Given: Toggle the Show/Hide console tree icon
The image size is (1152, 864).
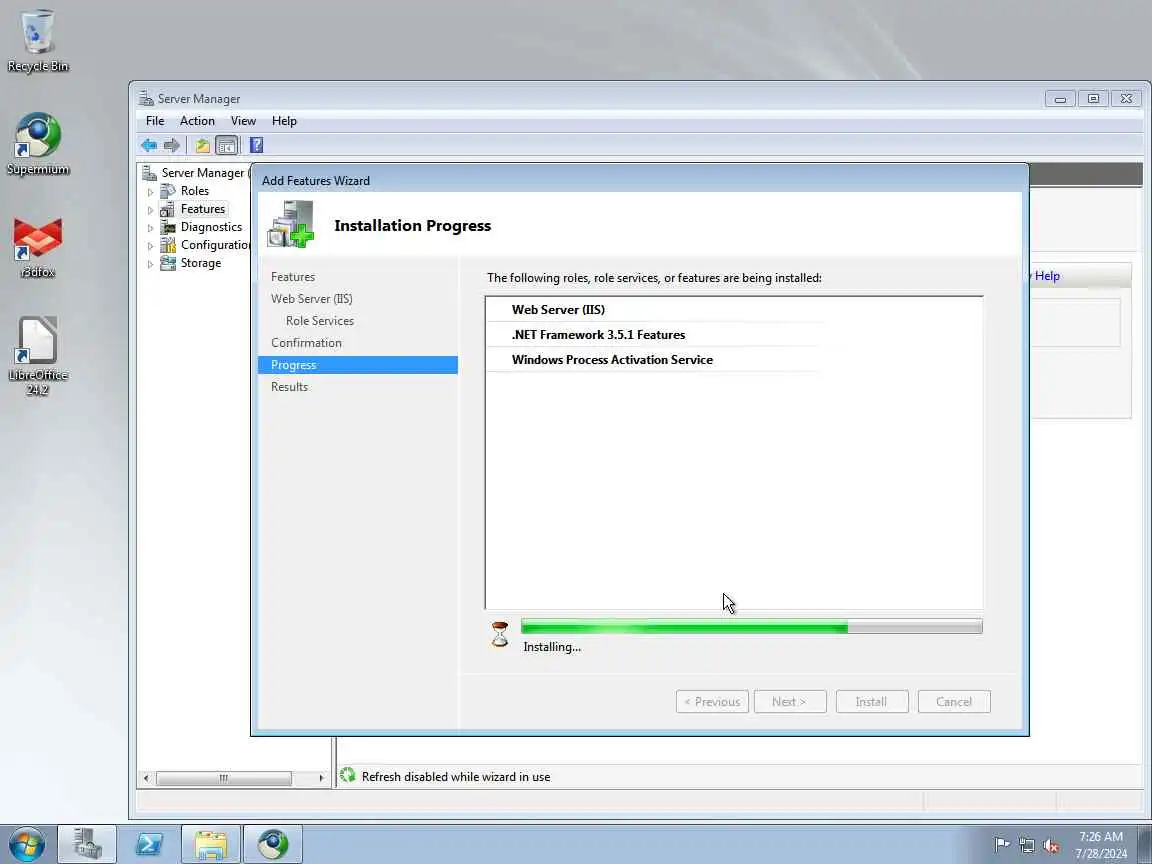Looking at the screenshot, I should click(226, 145).
